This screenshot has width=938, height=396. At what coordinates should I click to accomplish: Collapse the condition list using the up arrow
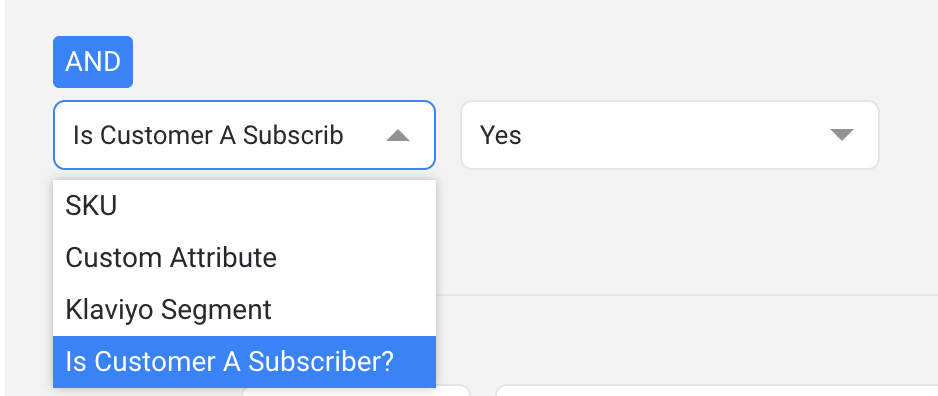(398, 136)
